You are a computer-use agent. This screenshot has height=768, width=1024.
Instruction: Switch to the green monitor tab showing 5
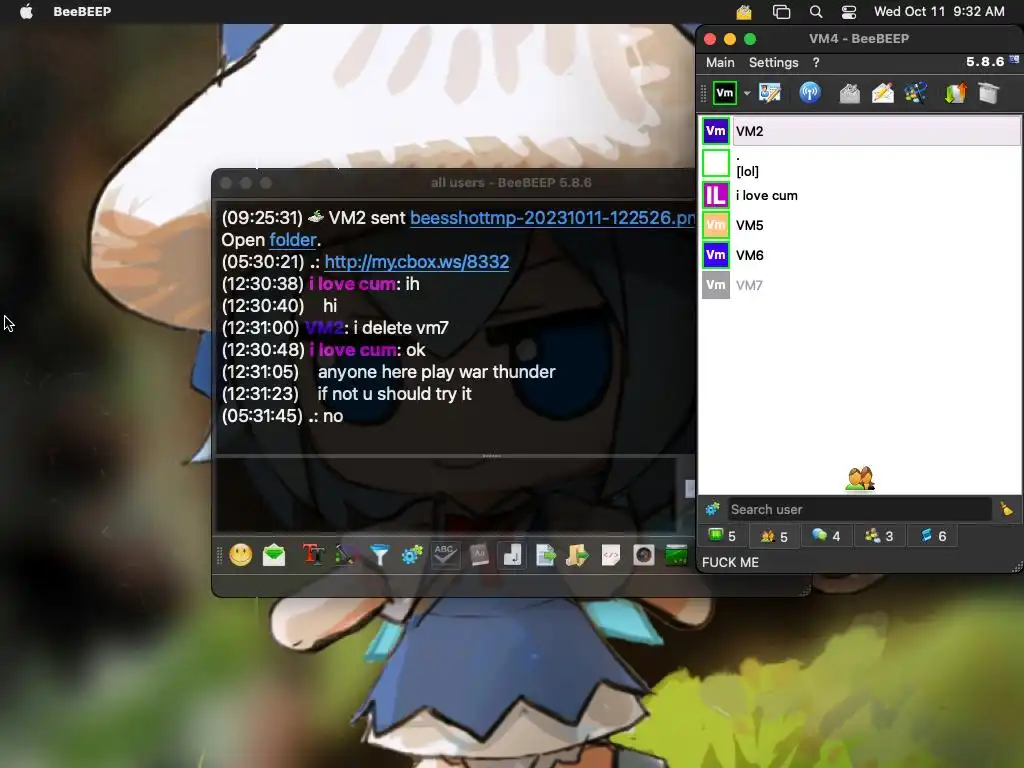pos(722,536)
